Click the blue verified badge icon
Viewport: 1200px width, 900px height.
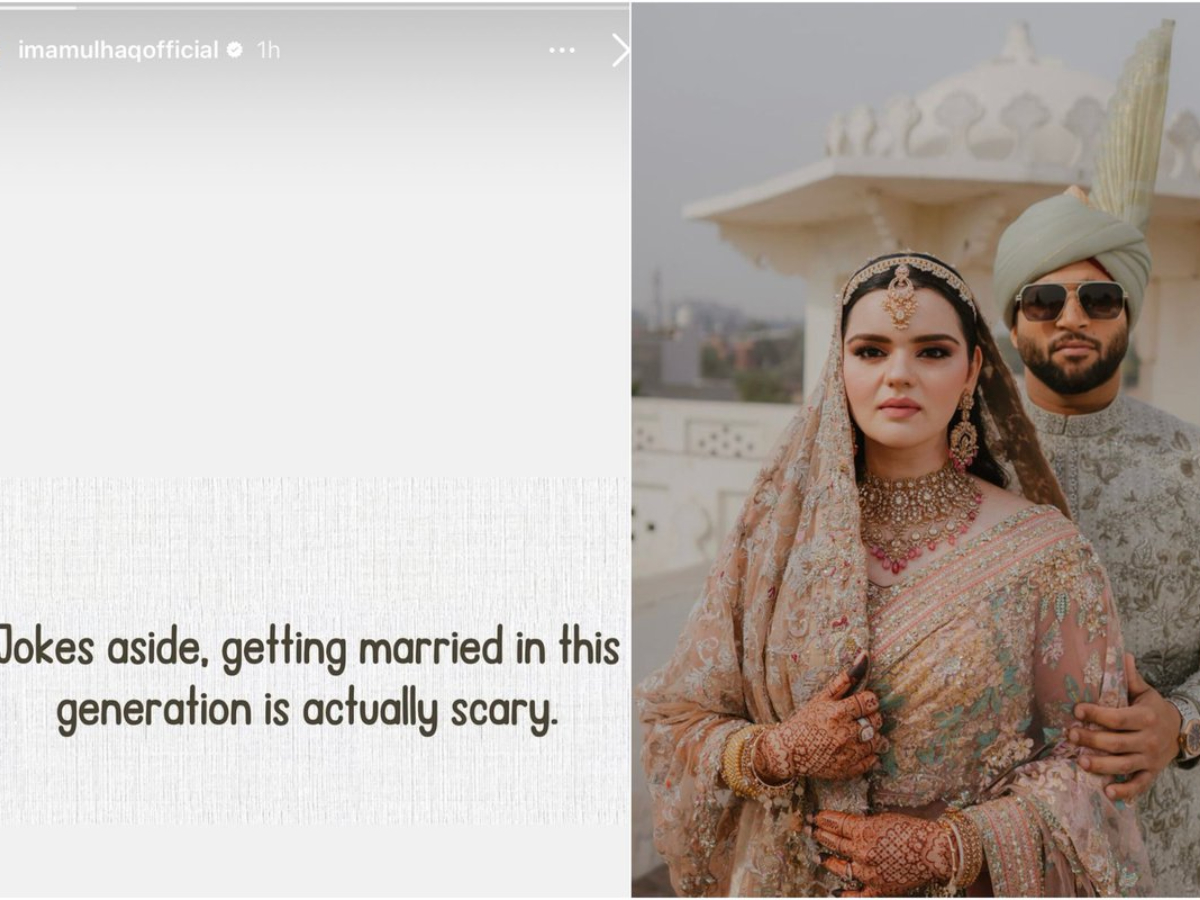pos(235,50)
